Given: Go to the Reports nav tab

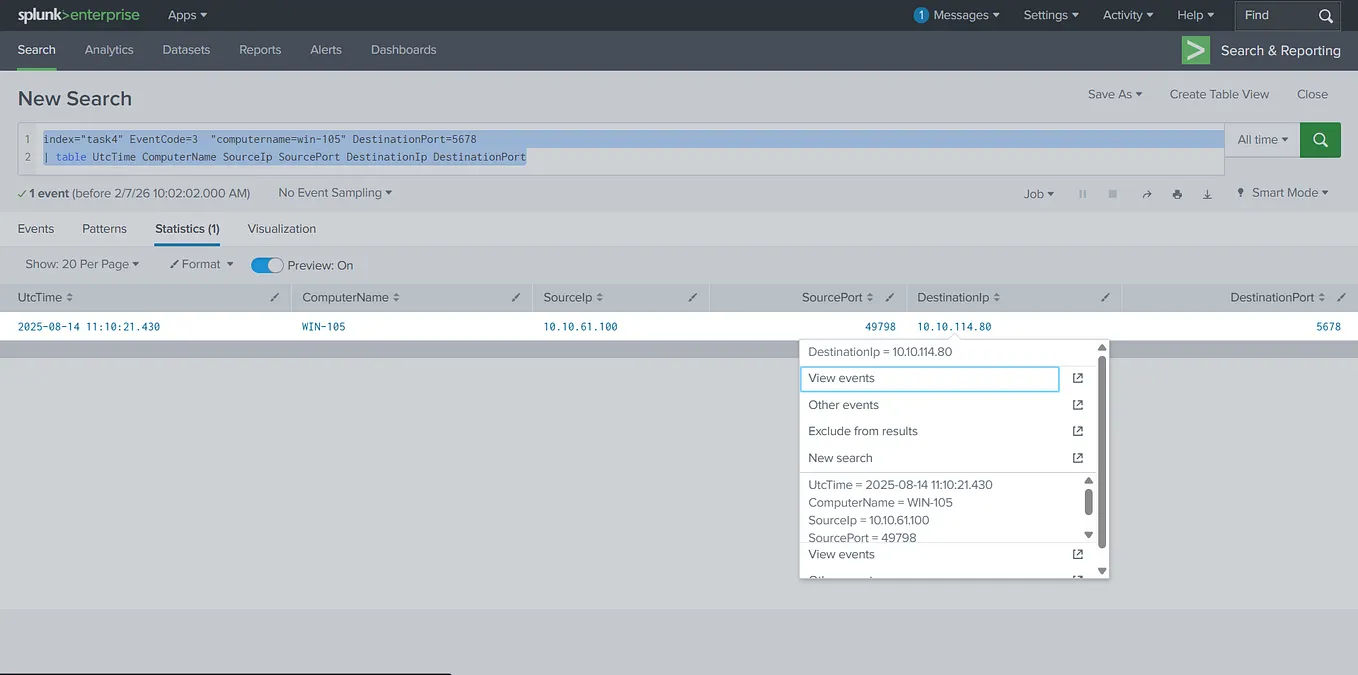Looking at the screenshot, I should [x=260, y=50].
